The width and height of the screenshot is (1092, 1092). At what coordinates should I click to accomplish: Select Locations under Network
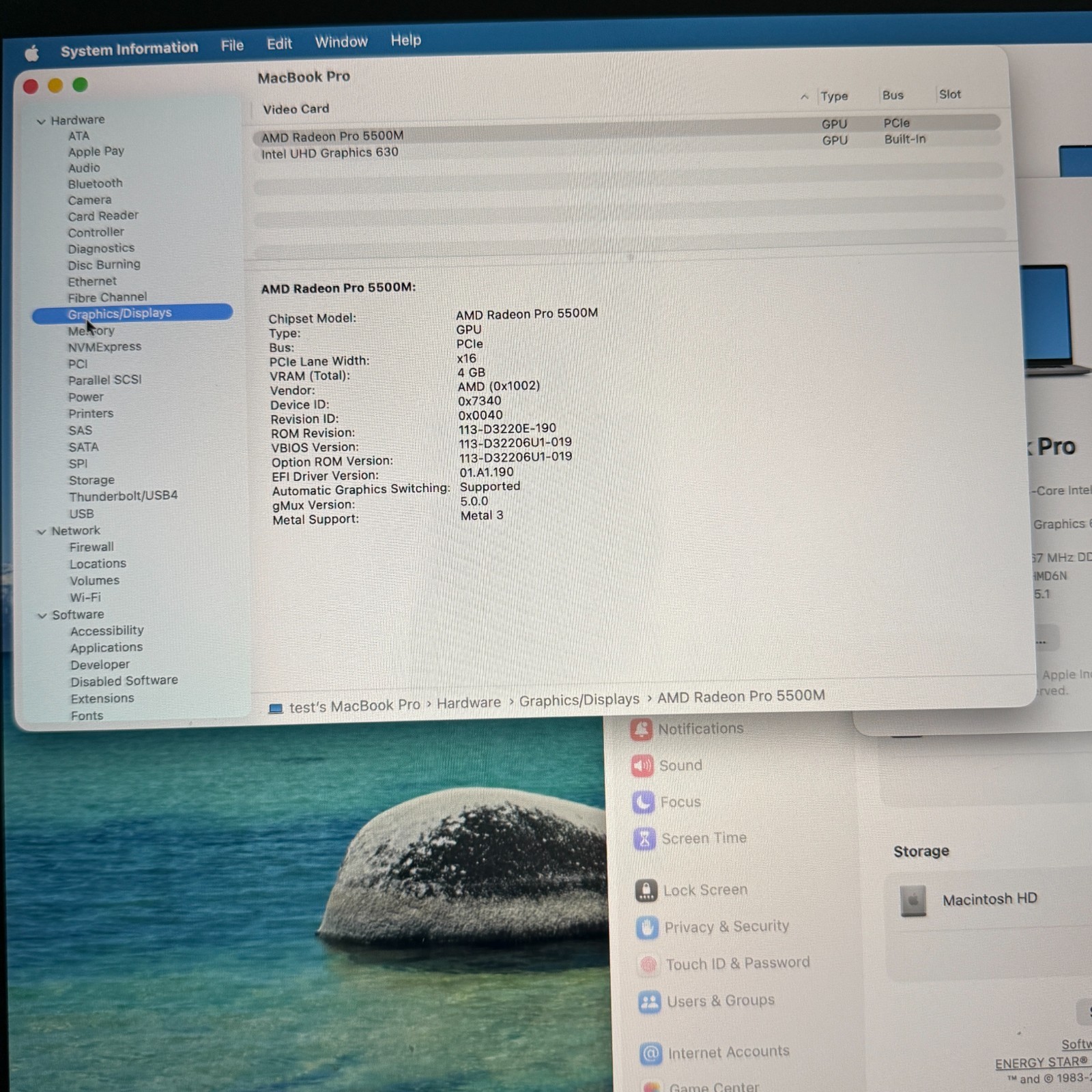[98, 564]
